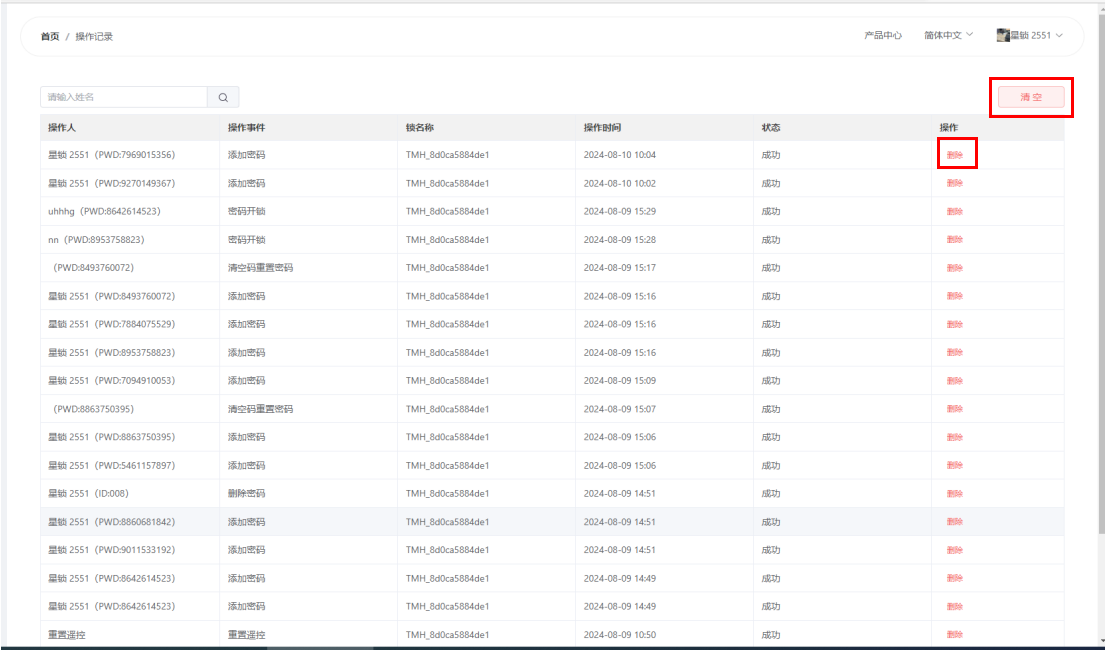1108x653 pixels.
Task: Delete the record with PWD:5461157897
Action: [x=955, y=466]
